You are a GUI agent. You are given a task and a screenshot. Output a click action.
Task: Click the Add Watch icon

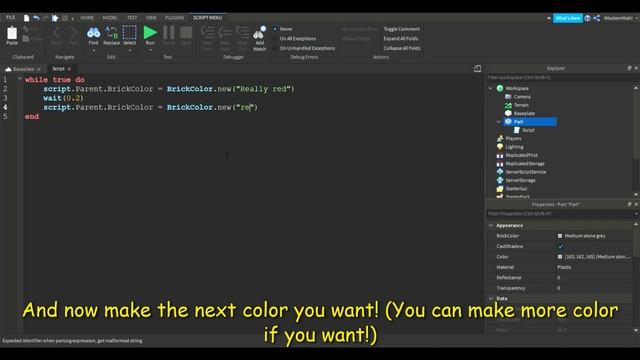(260, 33)
